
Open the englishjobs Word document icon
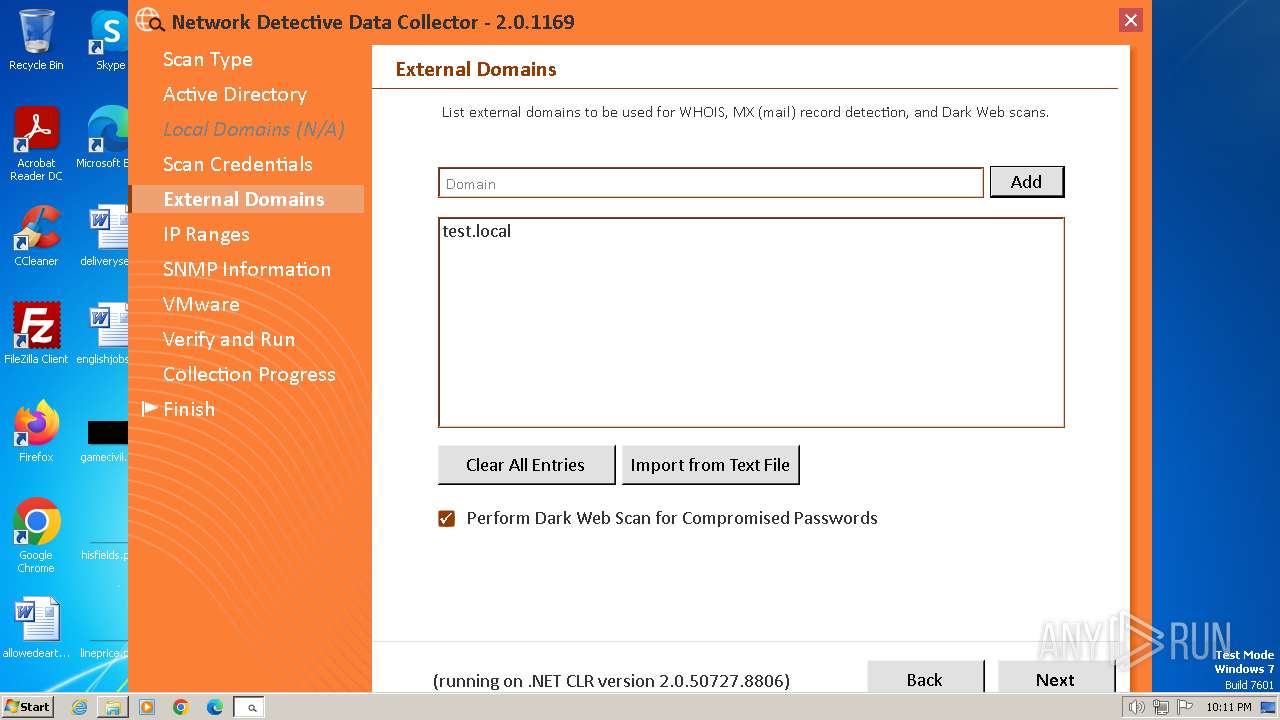(x=104, y=334)
